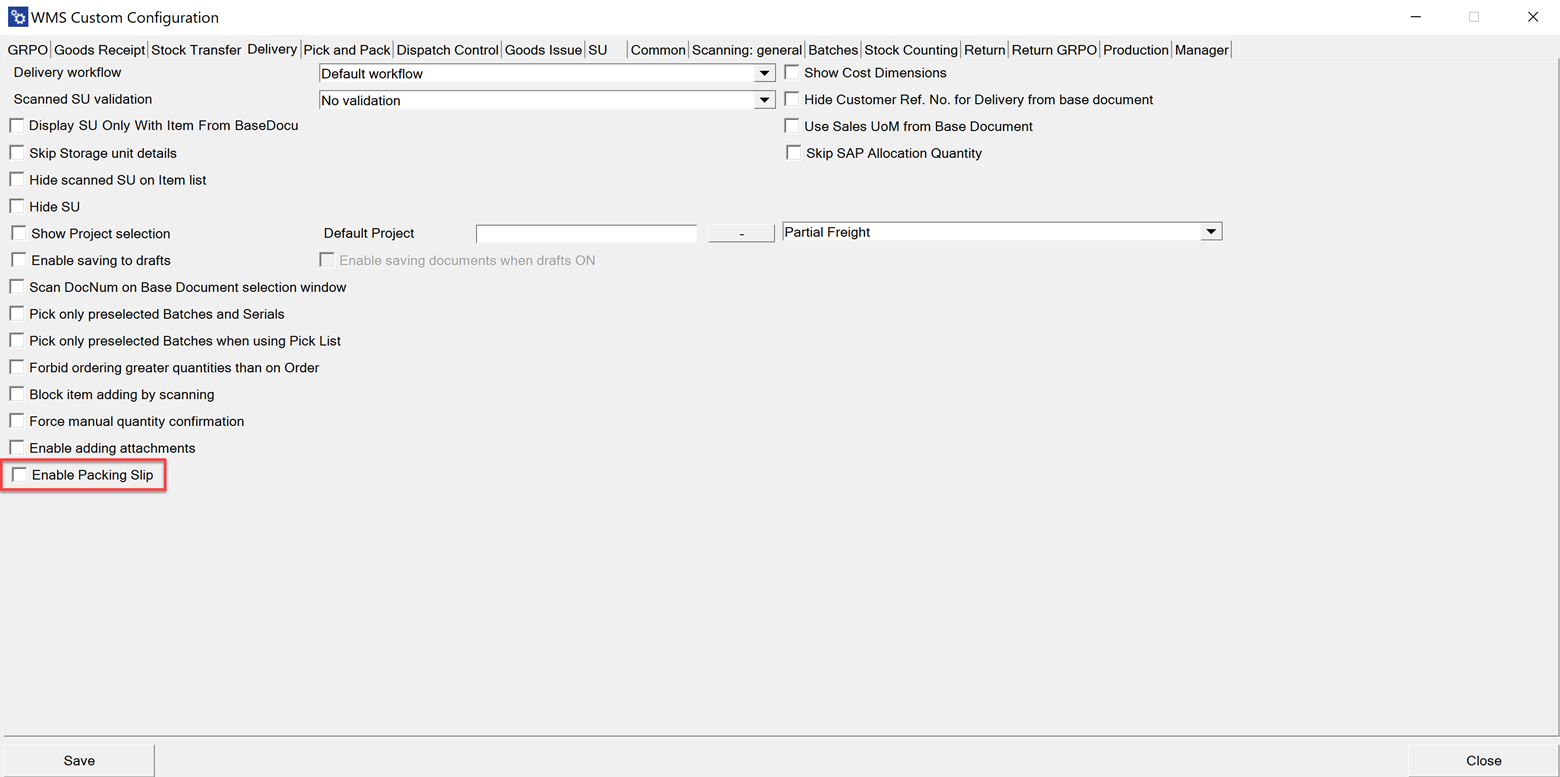Screen dimensions: 1560x777
Task: Enable Packing Slip
Action: click(19, 474)
